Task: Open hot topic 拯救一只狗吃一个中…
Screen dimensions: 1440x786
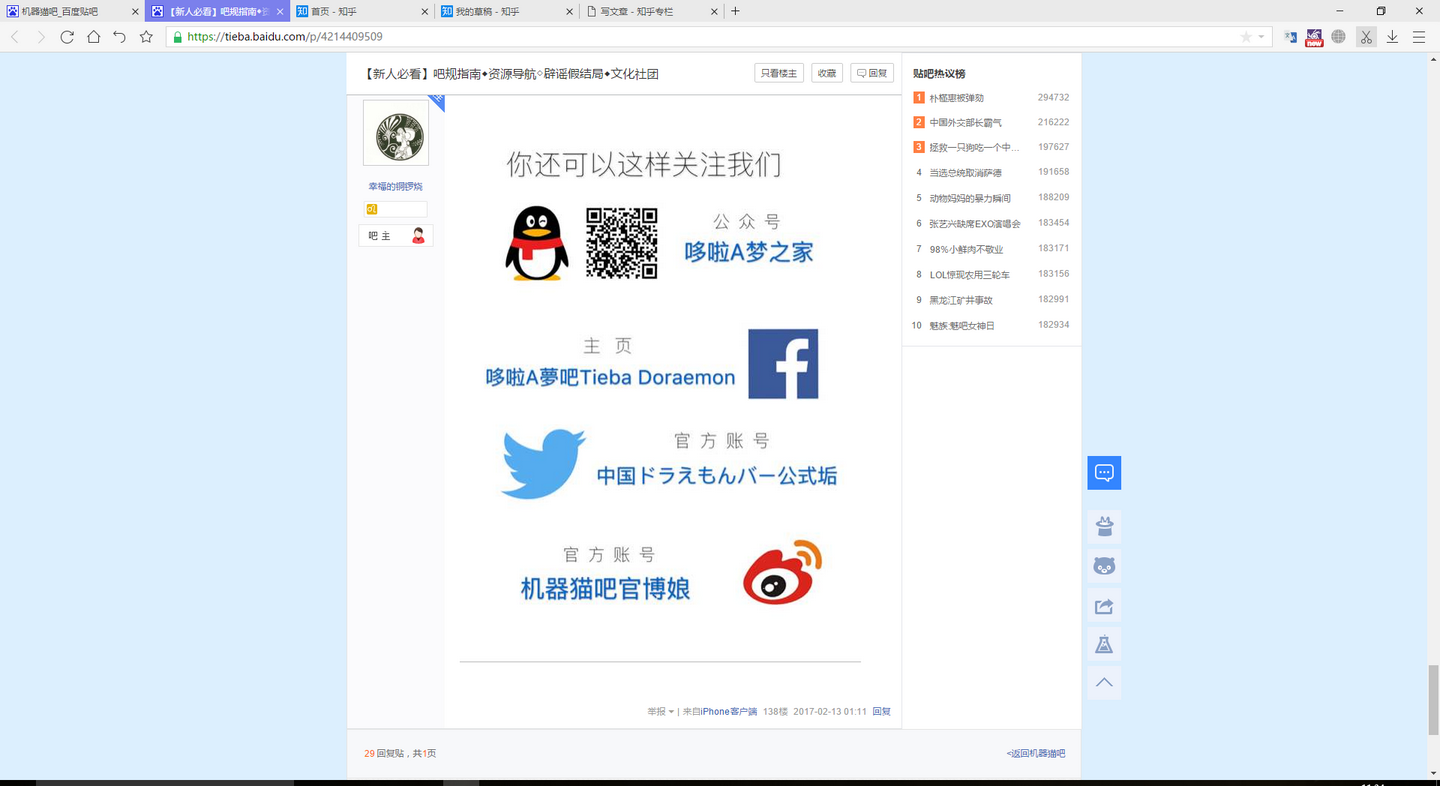Action: tap(975, 148)
